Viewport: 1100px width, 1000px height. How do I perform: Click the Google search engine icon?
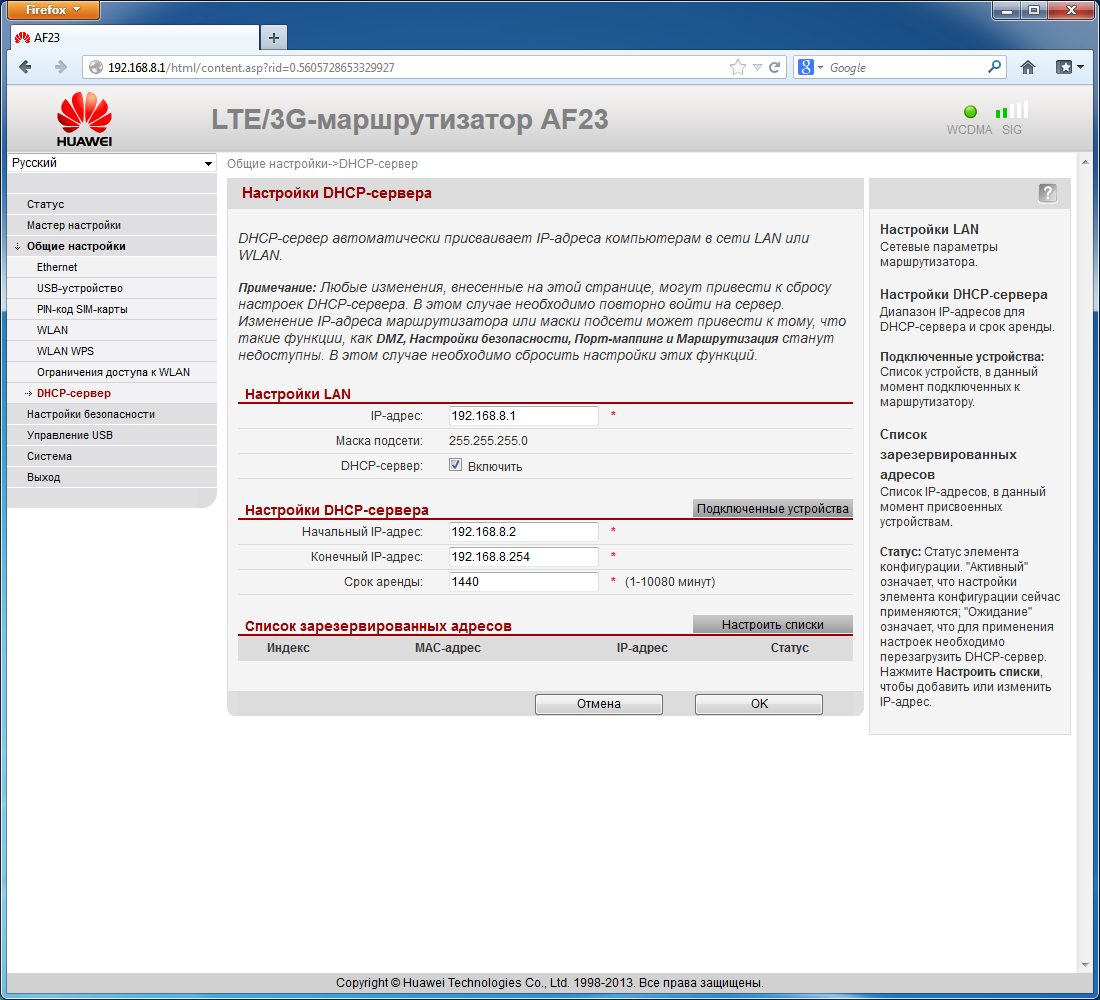click(805, 67)
